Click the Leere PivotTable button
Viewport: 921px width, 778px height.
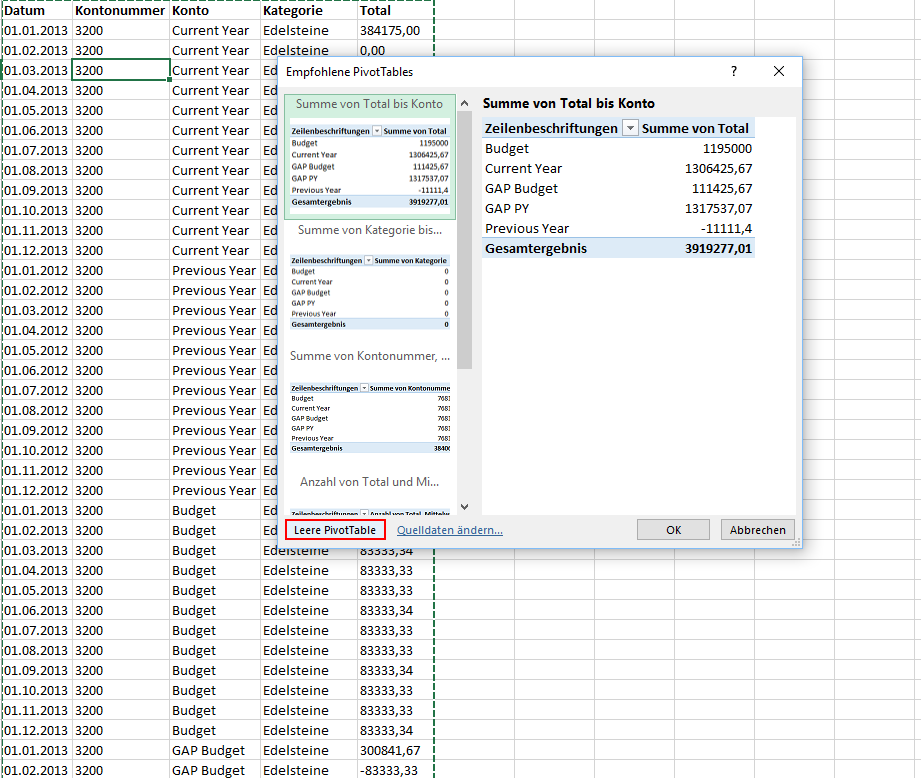pos(335,530)
